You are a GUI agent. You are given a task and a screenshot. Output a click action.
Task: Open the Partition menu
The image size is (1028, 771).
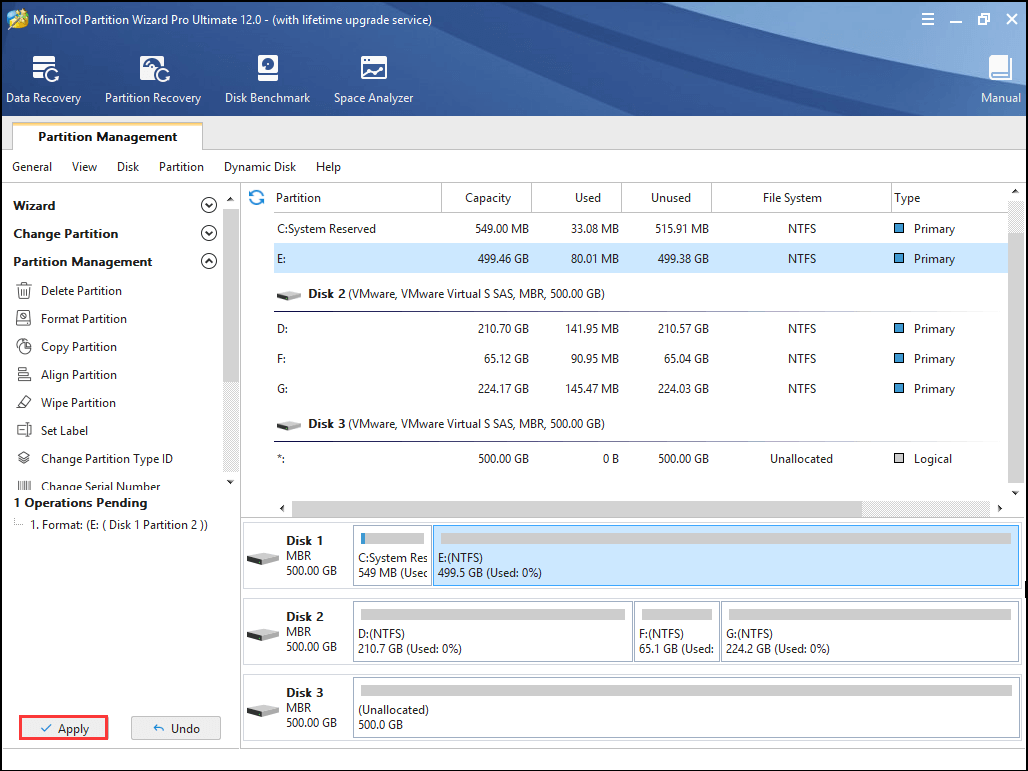click(x=181, y=167)
